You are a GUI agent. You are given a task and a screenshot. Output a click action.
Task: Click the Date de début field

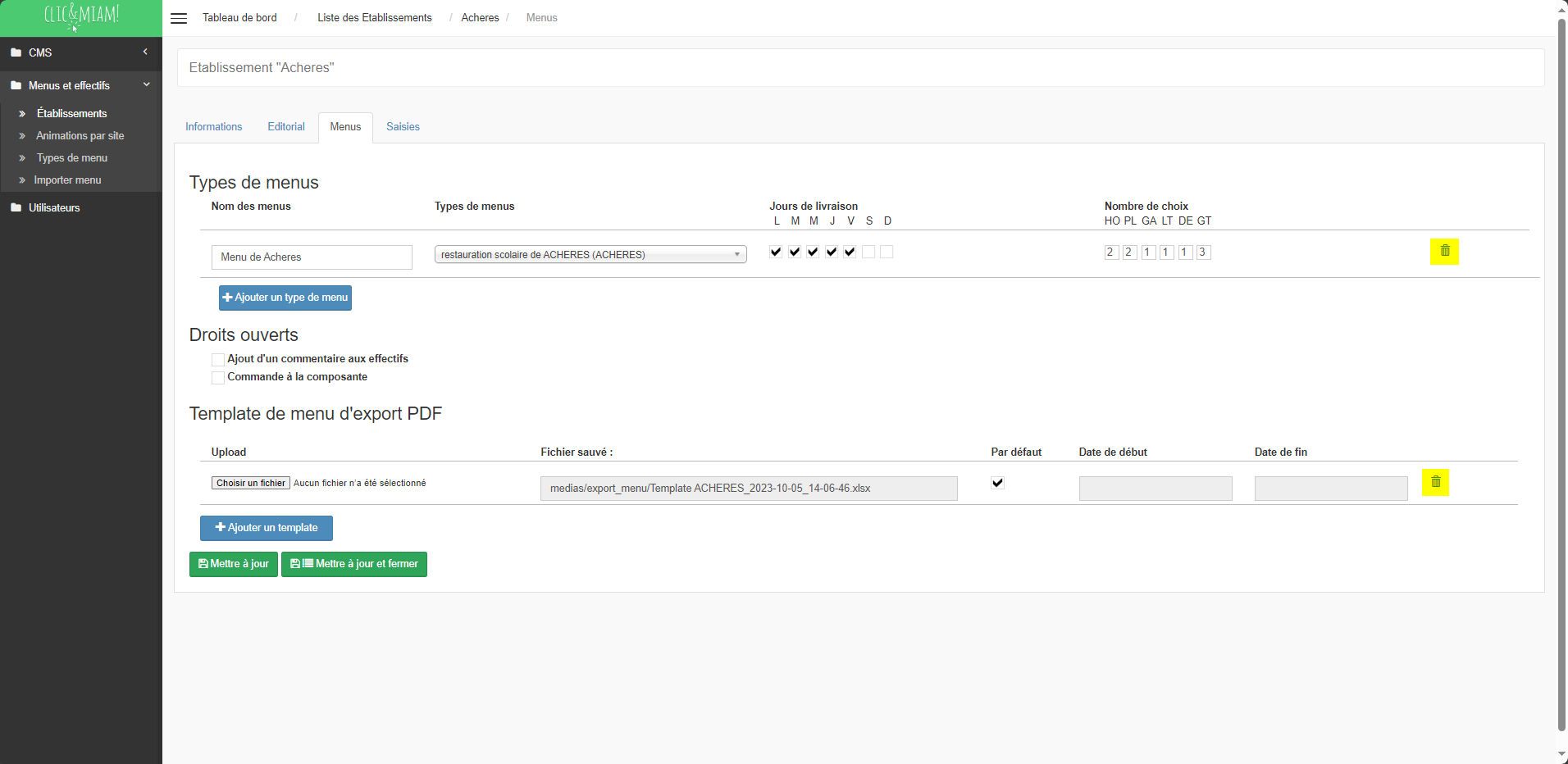[x=1155, y=489]
